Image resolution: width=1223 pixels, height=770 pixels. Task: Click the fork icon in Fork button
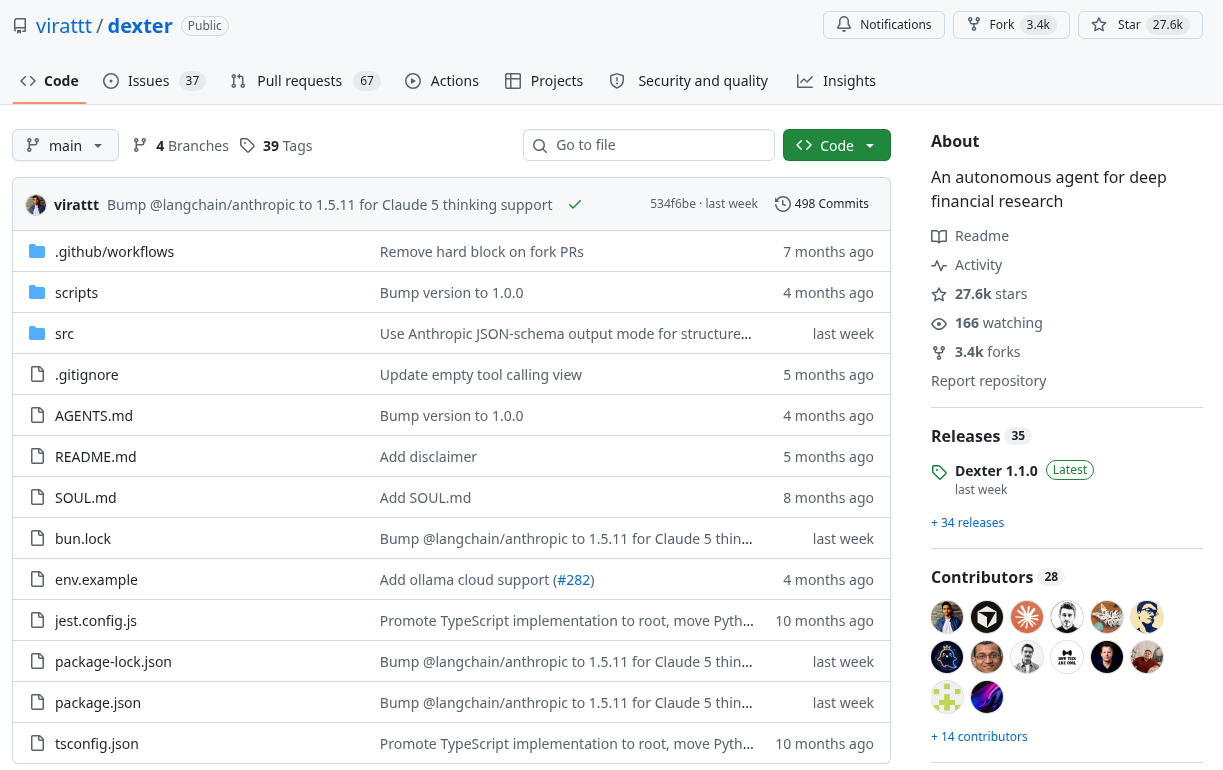point(973,25)
